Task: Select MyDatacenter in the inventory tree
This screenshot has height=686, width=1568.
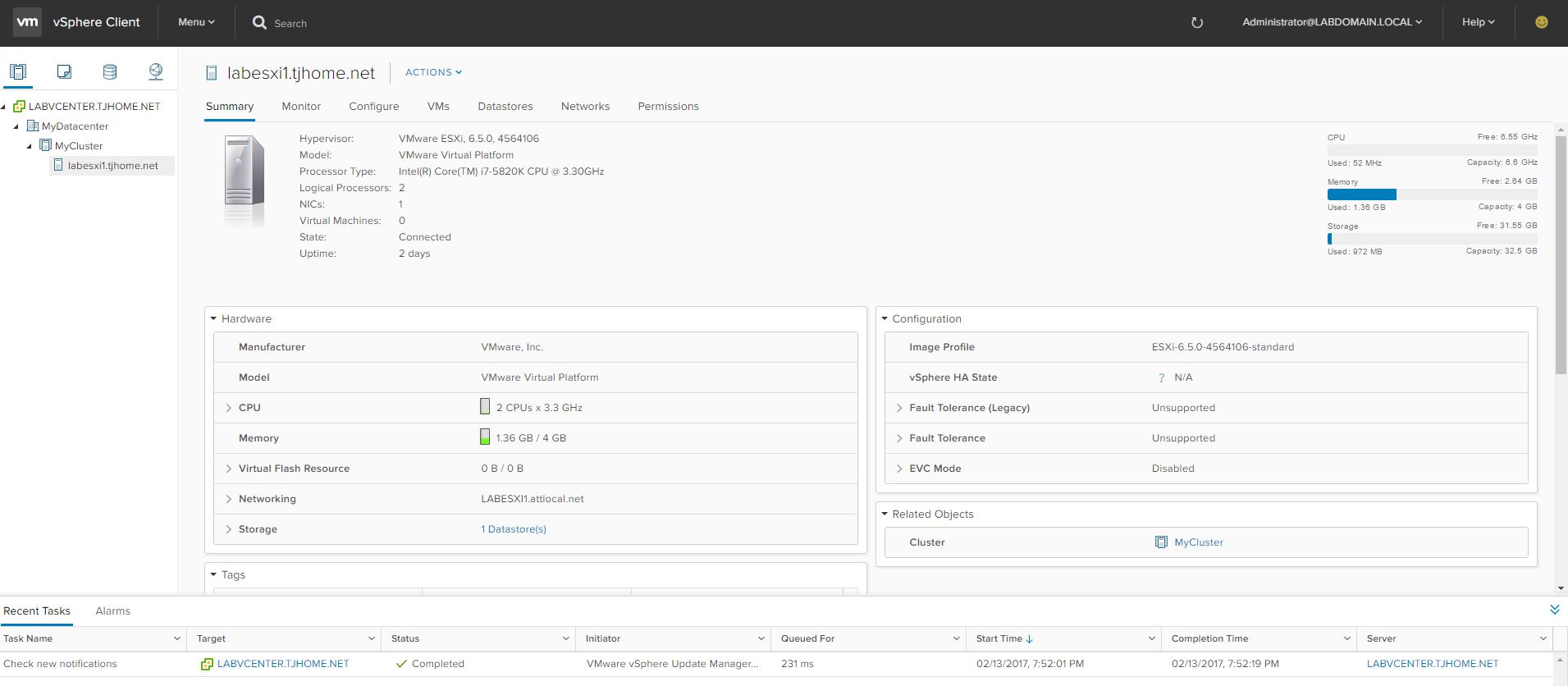Action: pyautogui.click(x=75, y=126)
